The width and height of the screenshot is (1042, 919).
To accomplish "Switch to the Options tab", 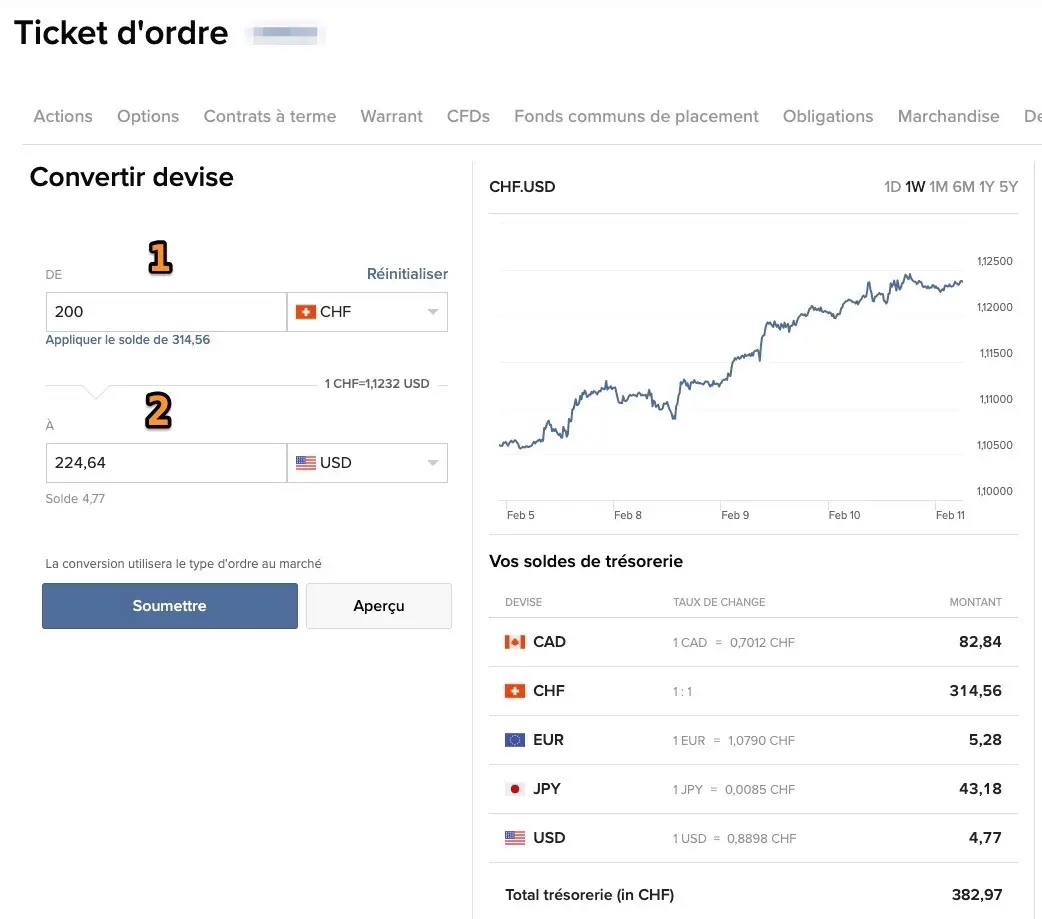I will (147, 116).
